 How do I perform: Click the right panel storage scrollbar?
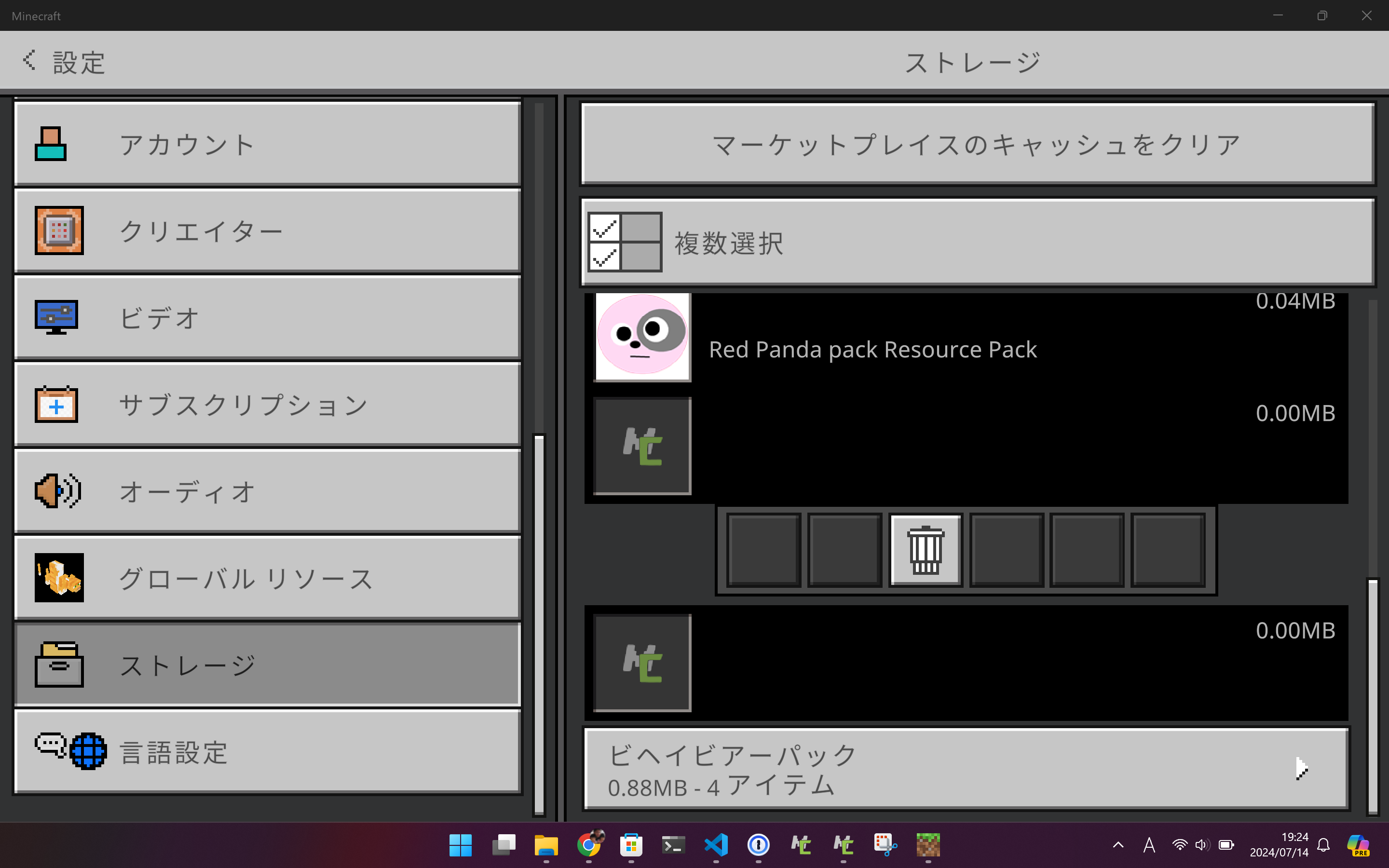(1372, 694)
